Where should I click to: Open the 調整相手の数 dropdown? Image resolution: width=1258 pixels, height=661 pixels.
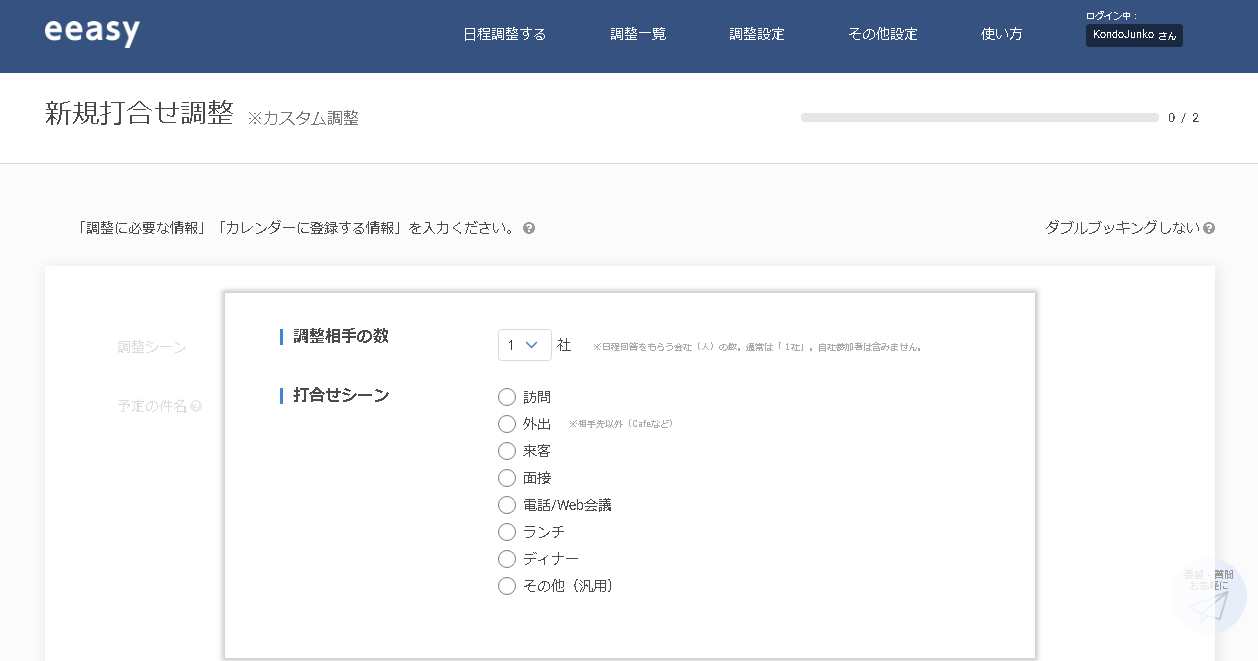(x=525, y=344)
